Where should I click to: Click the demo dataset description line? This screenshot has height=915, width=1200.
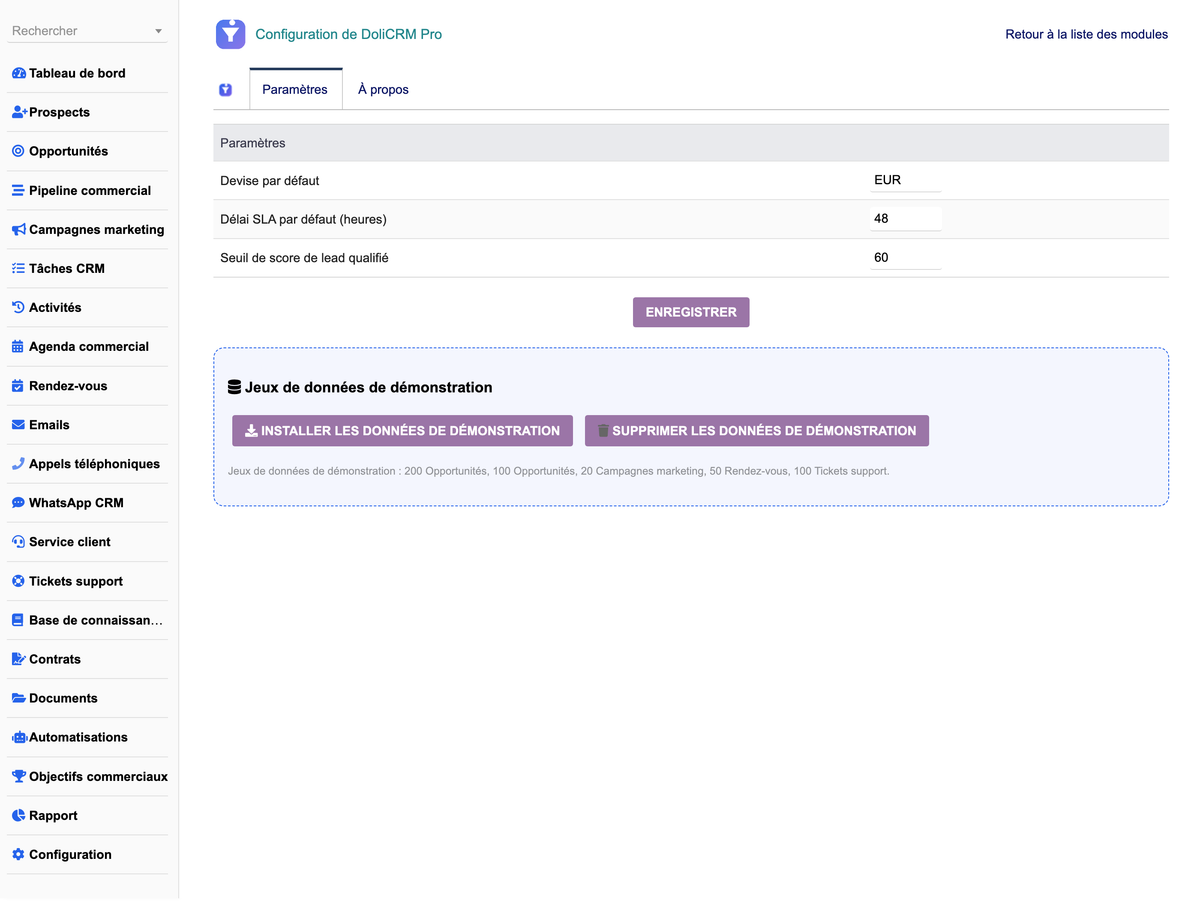point(558,470)
